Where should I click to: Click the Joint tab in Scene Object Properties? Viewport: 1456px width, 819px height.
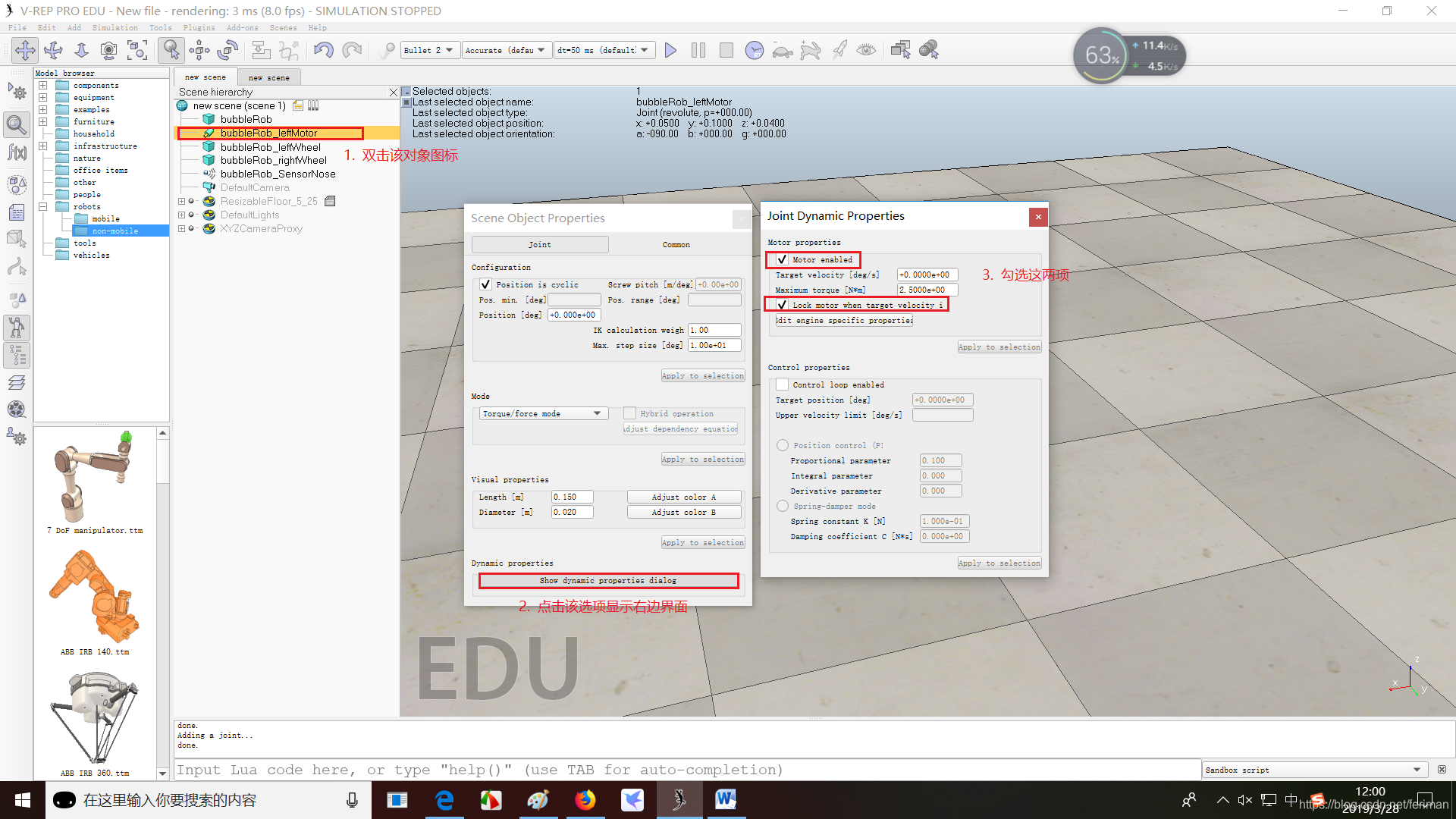click(540, 243)
